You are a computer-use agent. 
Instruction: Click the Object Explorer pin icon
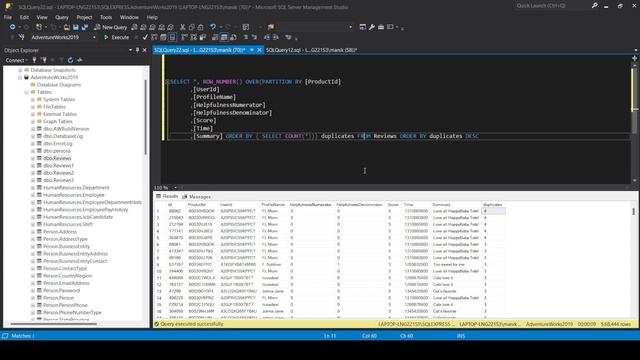[x=138, y=50]
